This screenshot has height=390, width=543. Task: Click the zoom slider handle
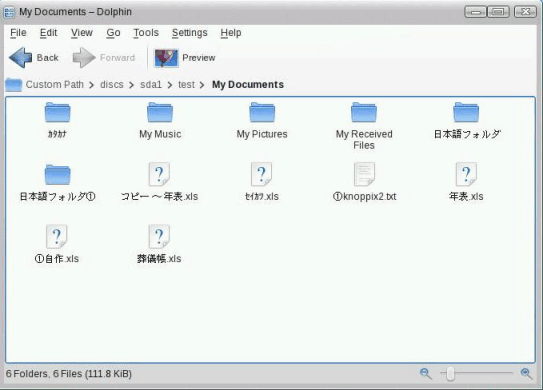coord(450,374)
